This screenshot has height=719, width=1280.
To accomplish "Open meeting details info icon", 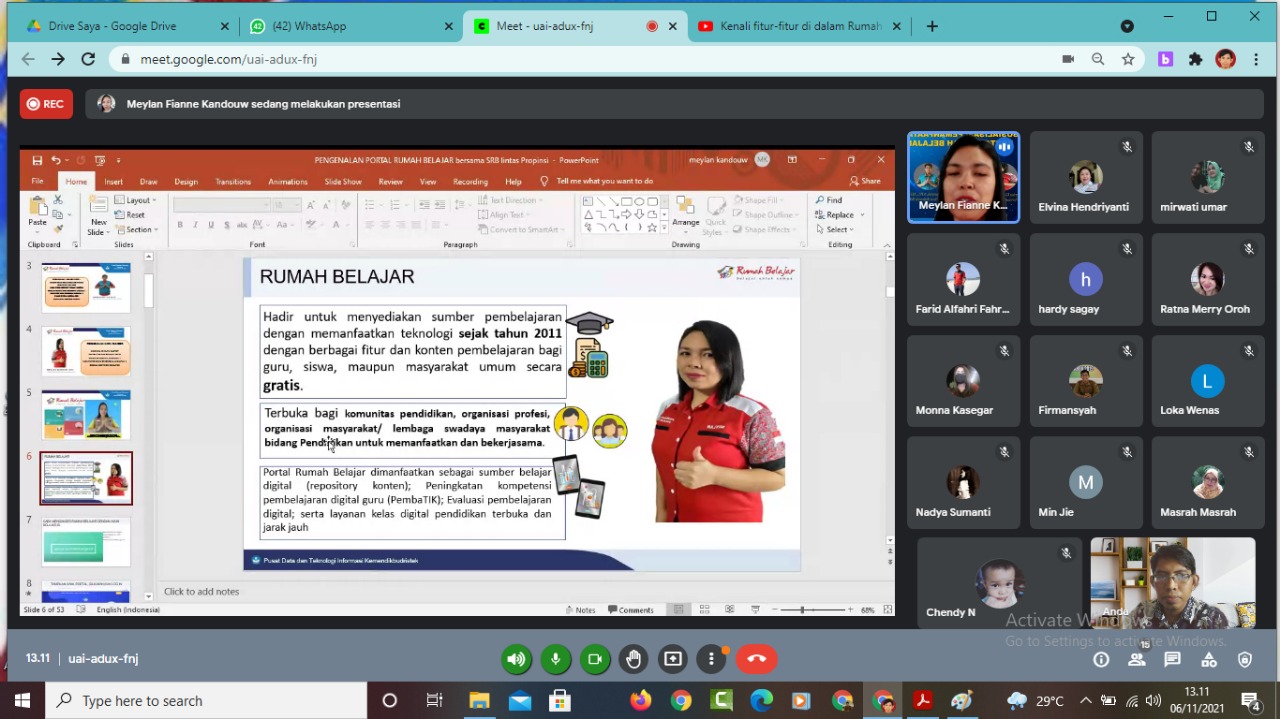I will click(x=1101, y=660).
